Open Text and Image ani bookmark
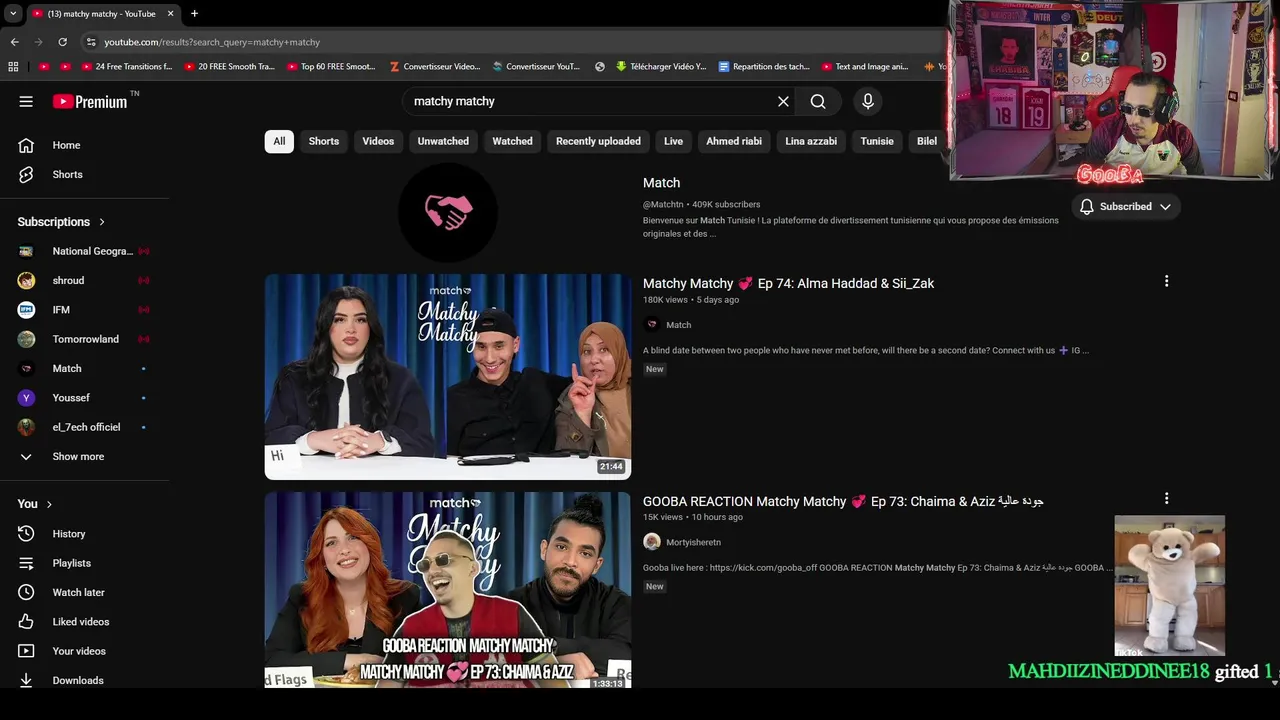This screenshot has height=720, width=1280. pyautogui.click(x=865, y=67)
